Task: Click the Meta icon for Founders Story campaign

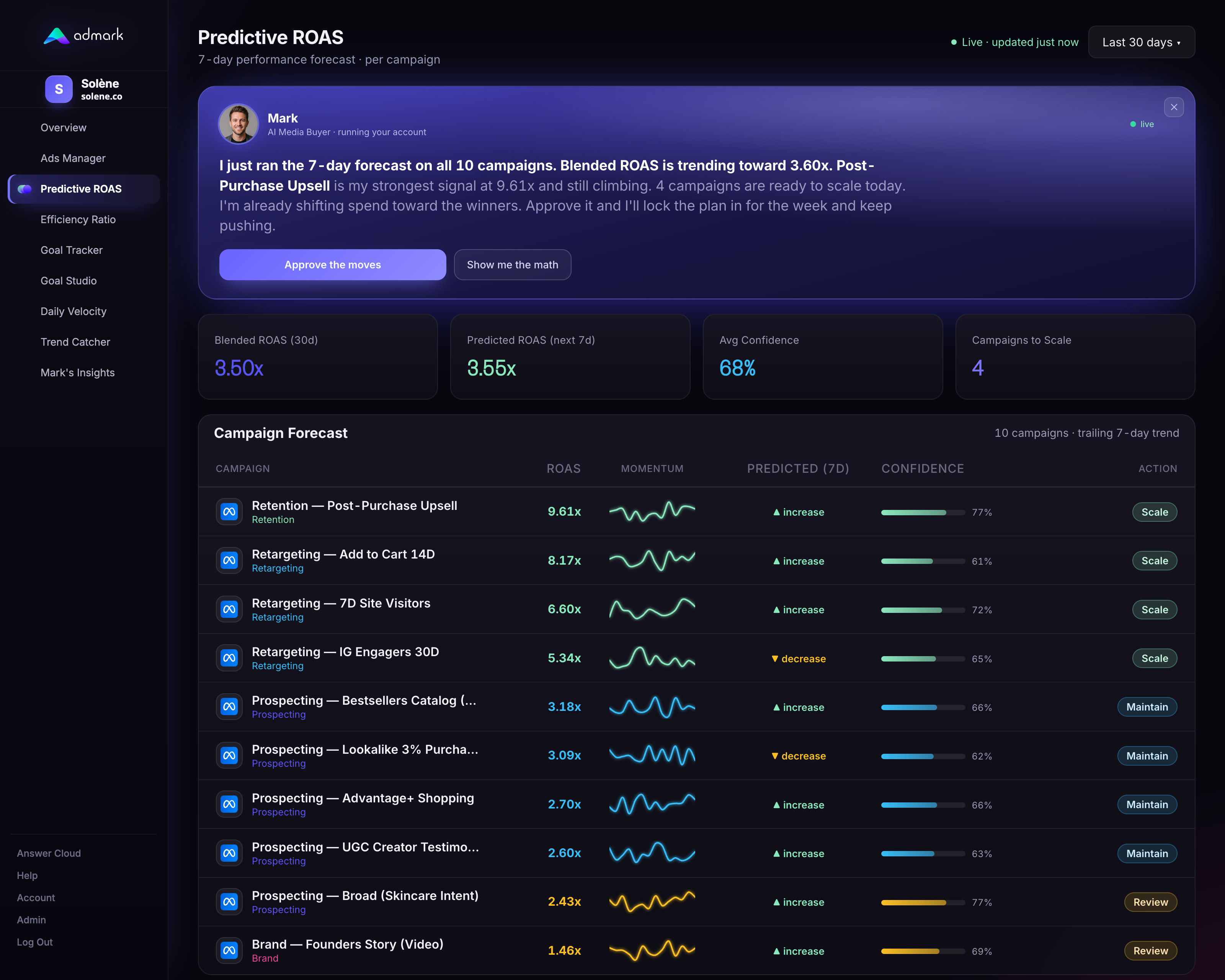Action: 230,951
